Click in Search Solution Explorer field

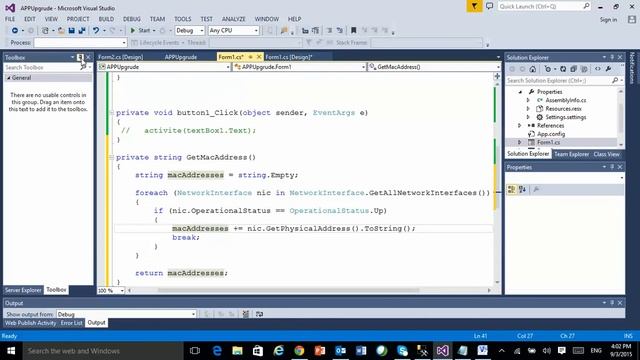tap(558, 81)
